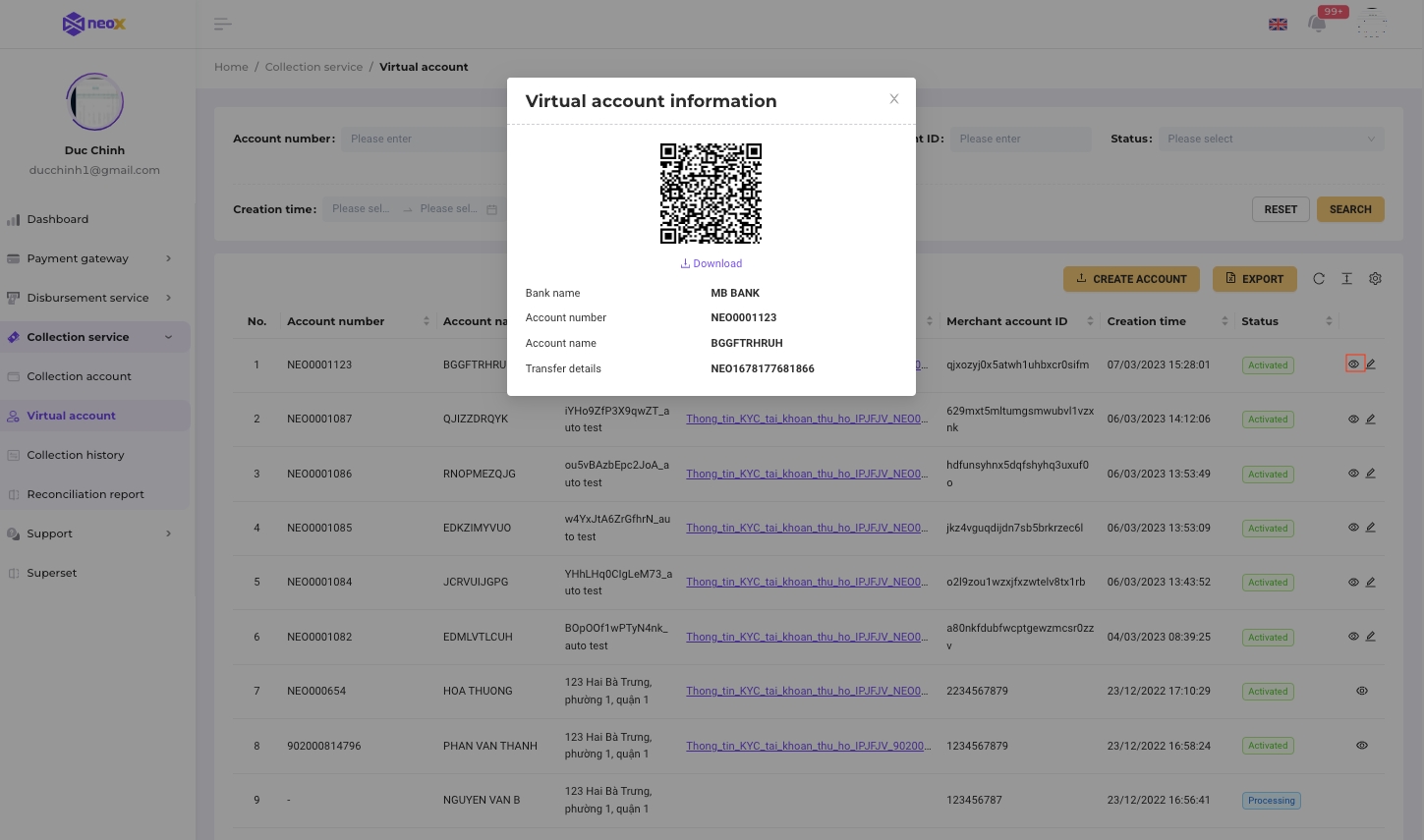Edit account NEO0001087 with pencil icon
1424x840 pixels.
coord(1370,419)
